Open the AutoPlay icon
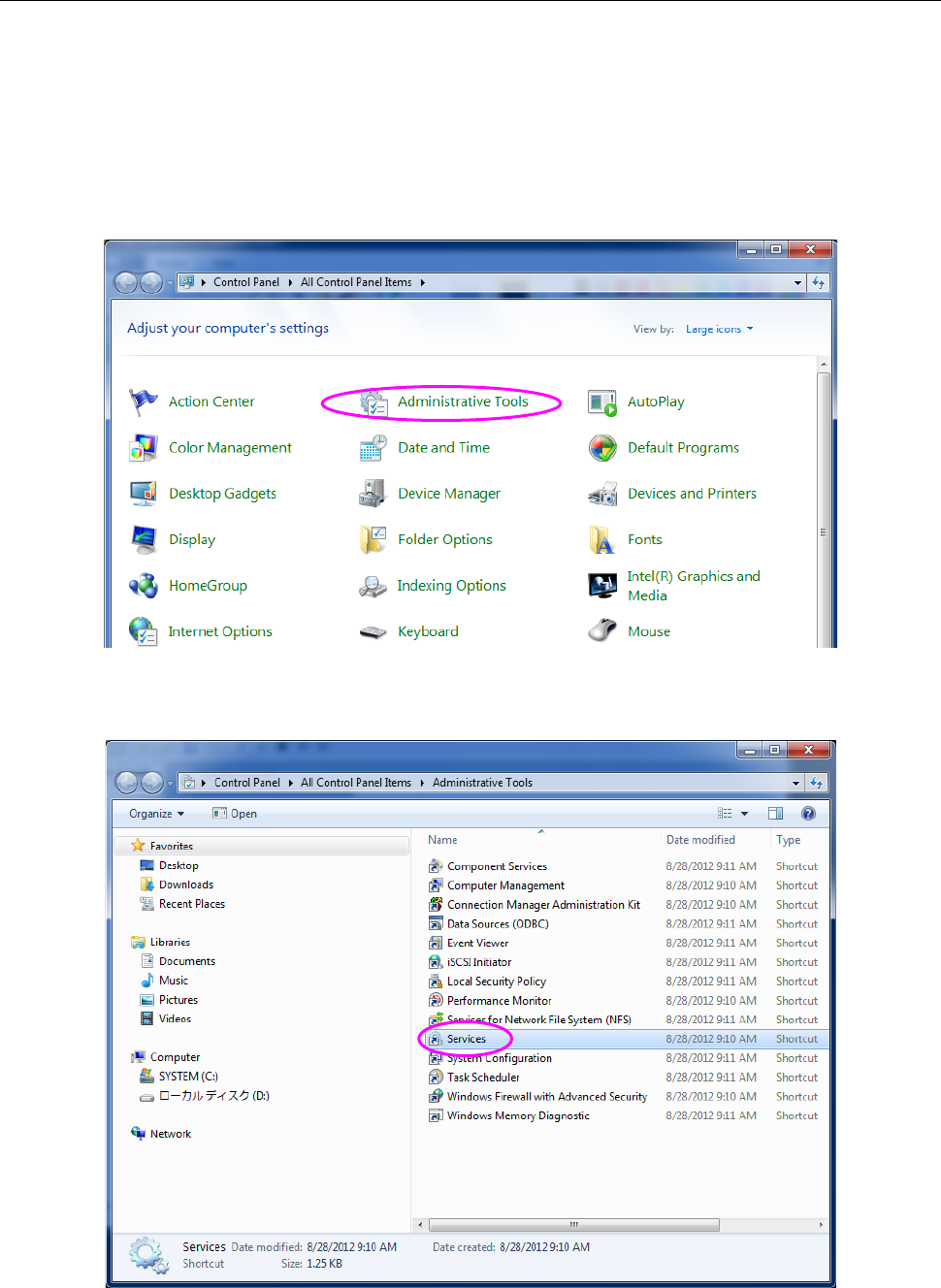This screenshot has height=1288, width=941. [602, 402]
